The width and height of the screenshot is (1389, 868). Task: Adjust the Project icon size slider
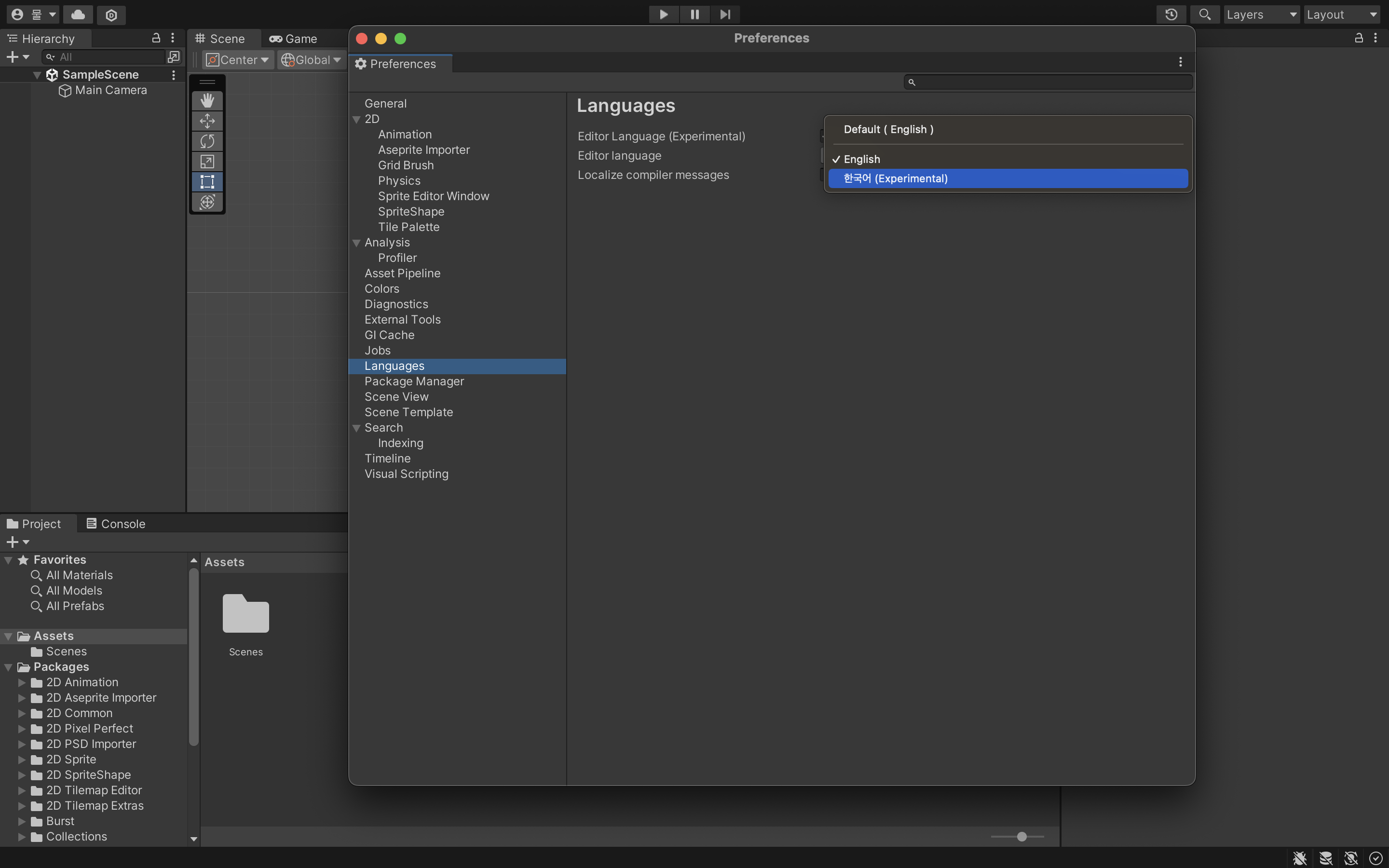point(1021,837)
